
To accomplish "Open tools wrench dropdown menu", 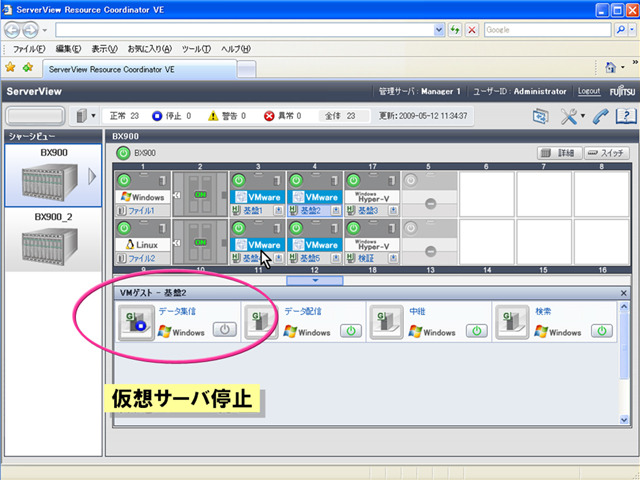I will (583, 116).
